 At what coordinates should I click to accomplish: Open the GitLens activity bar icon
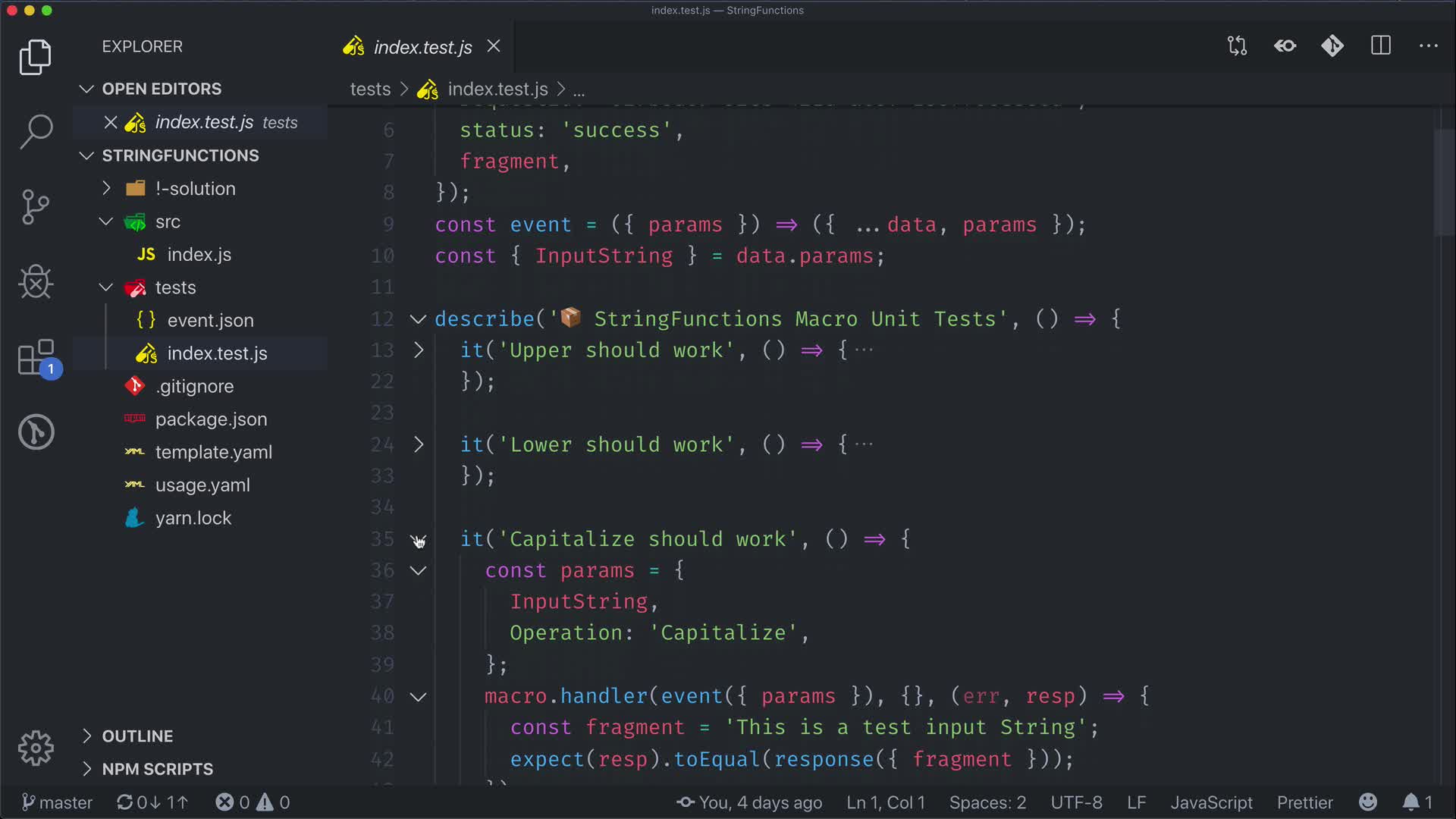[x=36, y=432]
